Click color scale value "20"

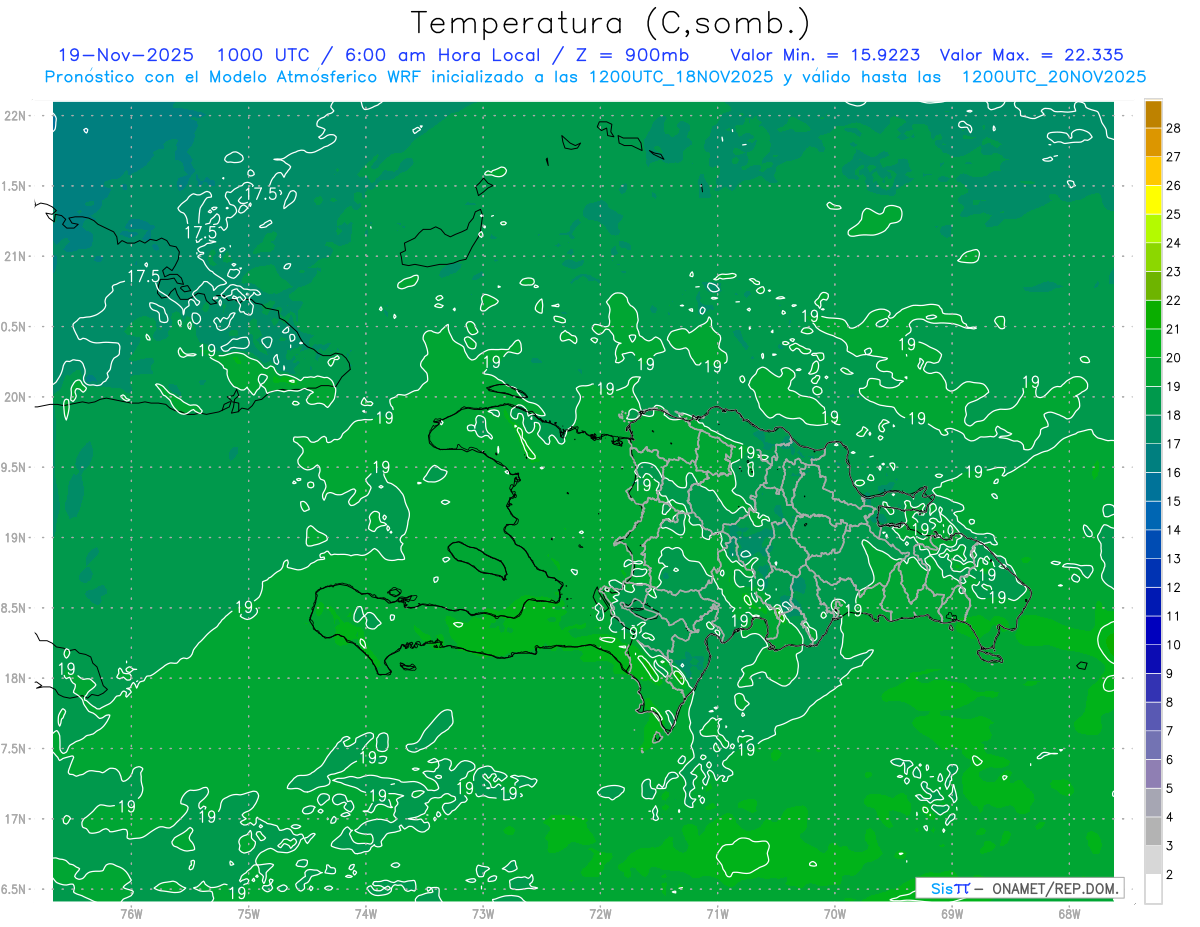pos(1174,358)
